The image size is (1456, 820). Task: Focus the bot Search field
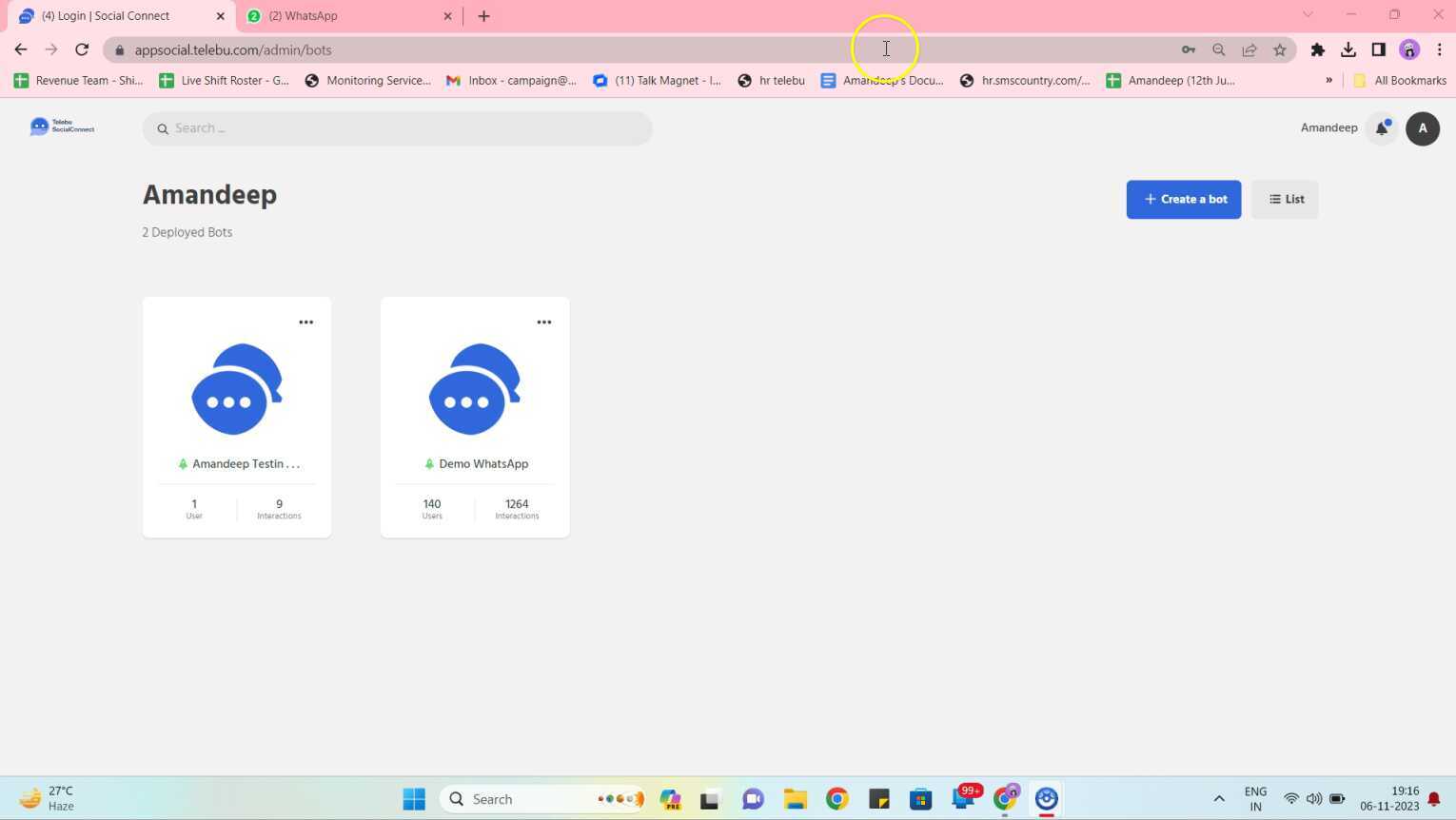tap(398, 128)
